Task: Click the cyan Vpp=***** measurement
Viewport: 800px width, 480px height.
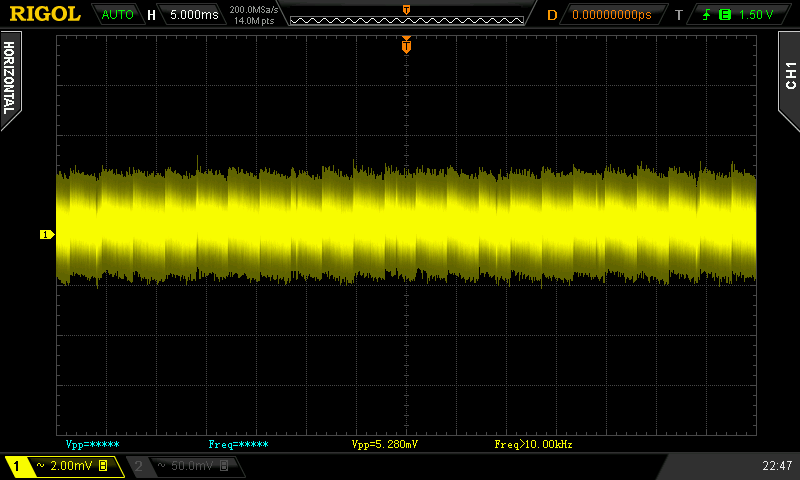Action: coord(92,443)
